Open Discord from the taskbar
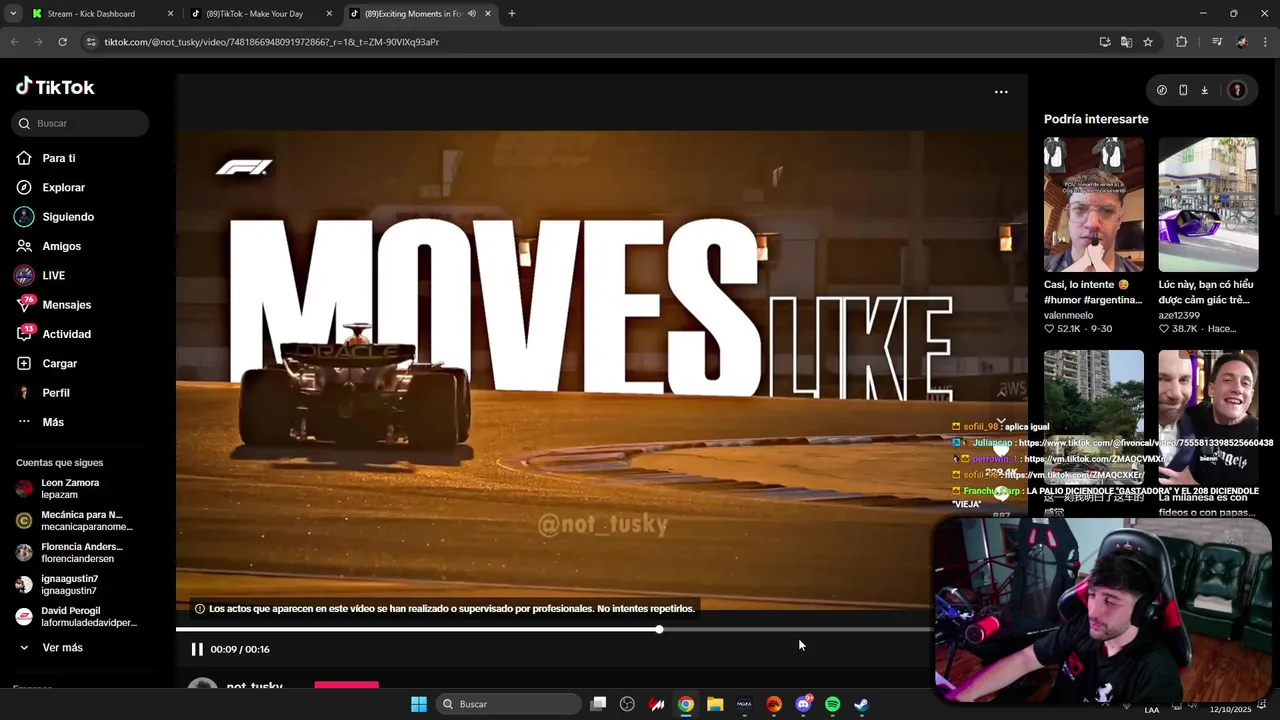This screenshot has height=720, width=1280. (804, 704)
